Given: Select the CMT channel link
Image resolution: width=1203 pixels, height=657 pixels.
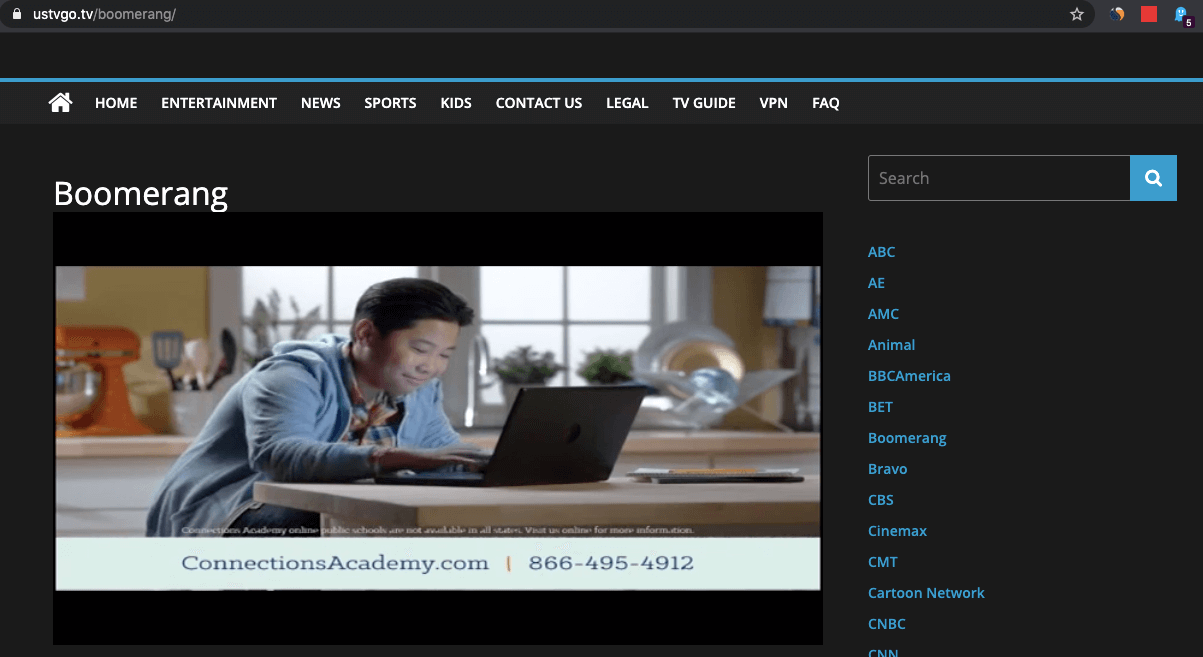Looking at the screenshot, I should pyautogui.click(x=883, y=562).
